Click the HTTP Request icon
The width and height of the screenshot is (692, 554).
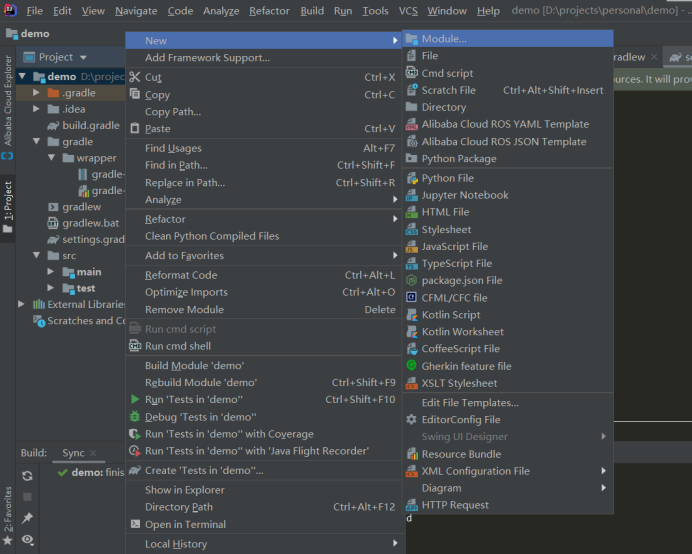point(411,505)
